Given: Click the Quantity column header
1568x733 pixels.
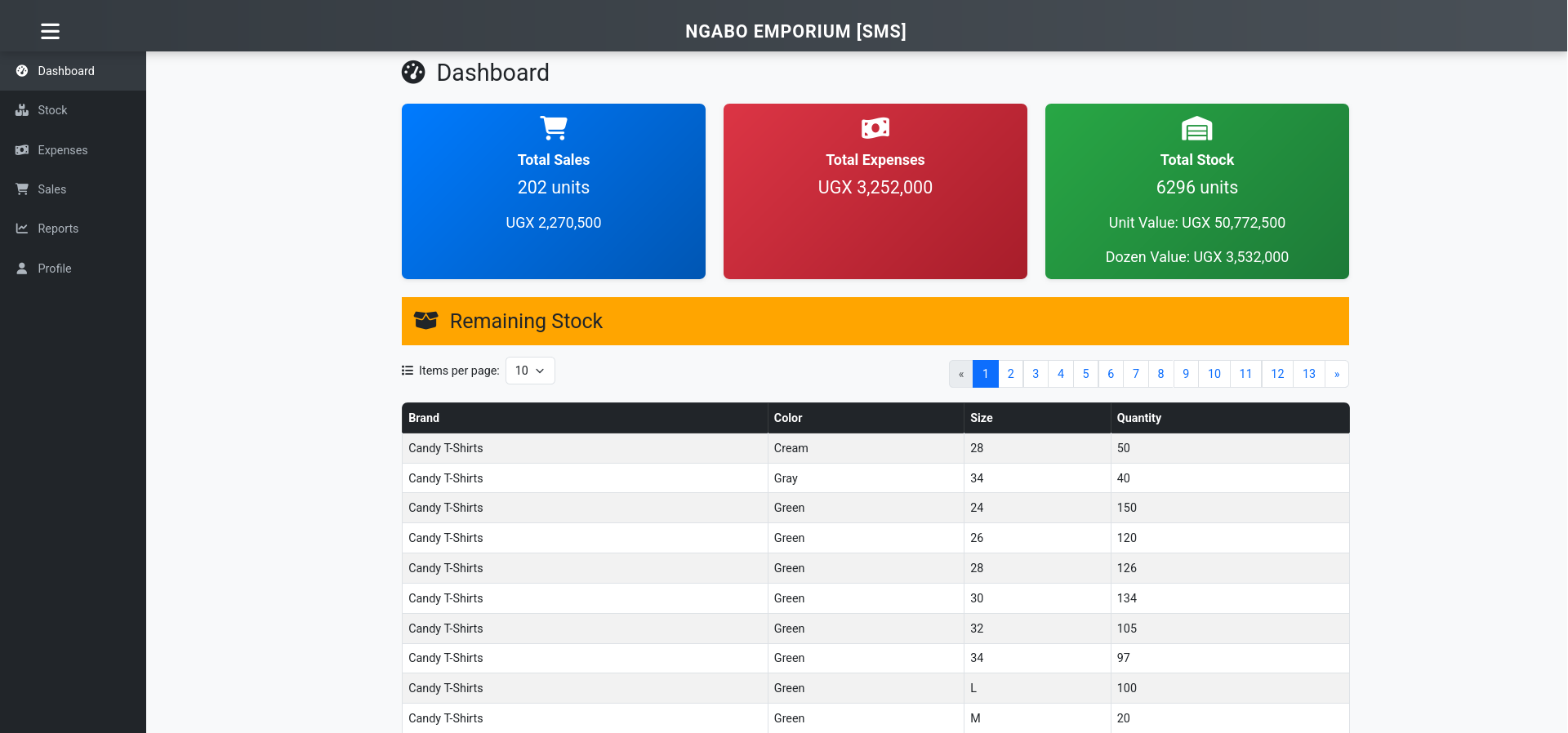Looking at the screenshot, I should (x=1230, y=418).
